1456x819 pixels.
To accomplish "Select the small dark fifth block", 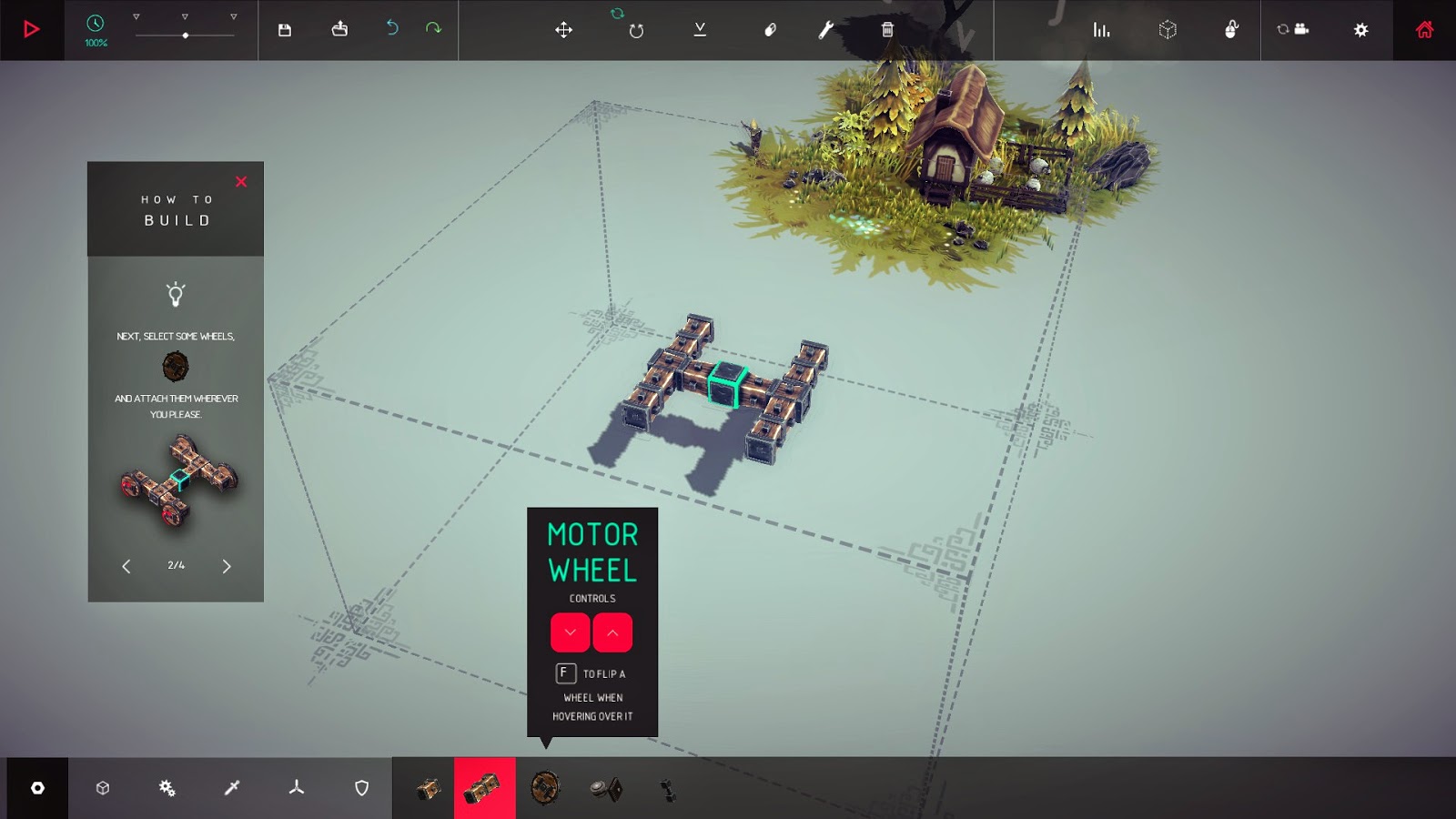I will (668, 790).
